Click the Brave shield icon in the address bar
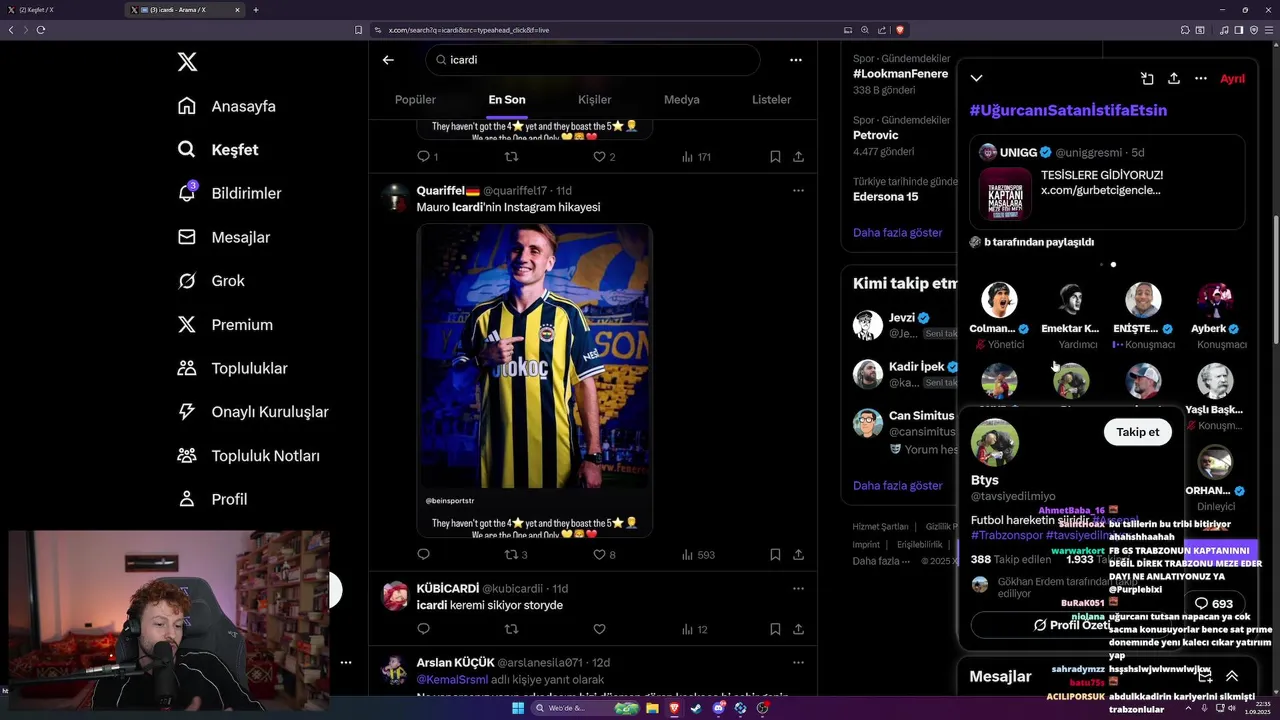The image size is (1280, 720). click(x=900, y=30)
